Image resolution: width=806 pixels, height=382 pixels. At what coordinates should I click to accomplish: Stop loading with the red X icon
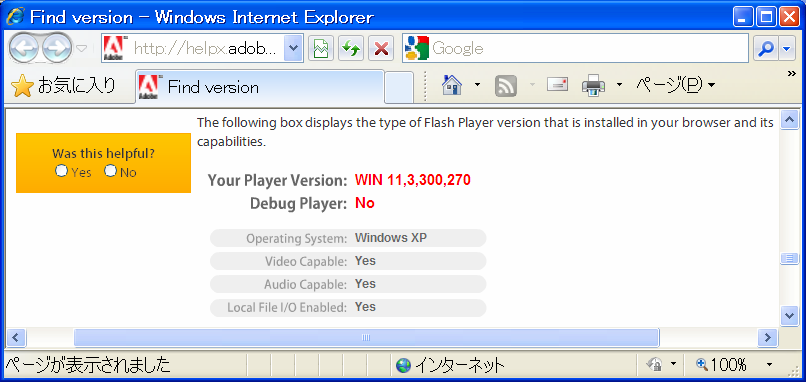[381, 49]
